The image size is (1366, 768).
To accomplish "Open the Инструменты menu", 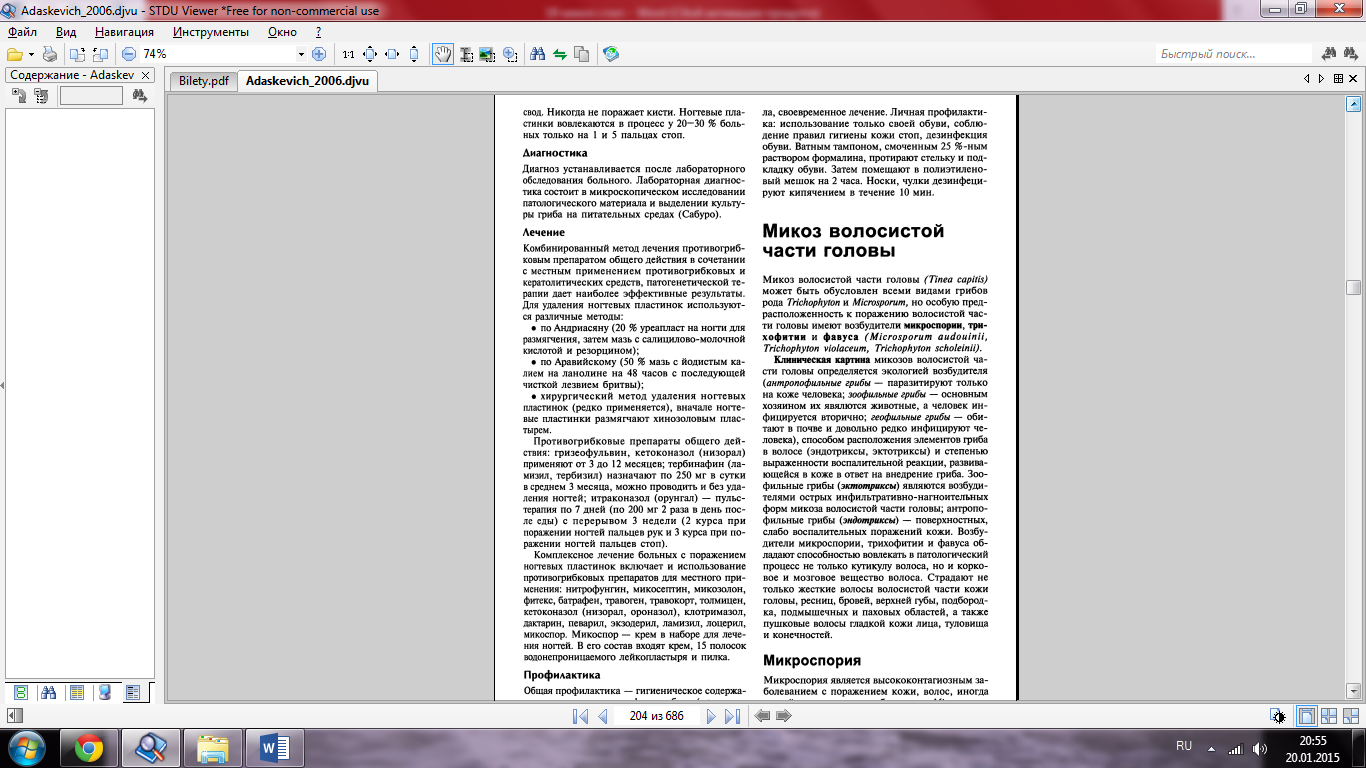I will [x=210, y=32].
